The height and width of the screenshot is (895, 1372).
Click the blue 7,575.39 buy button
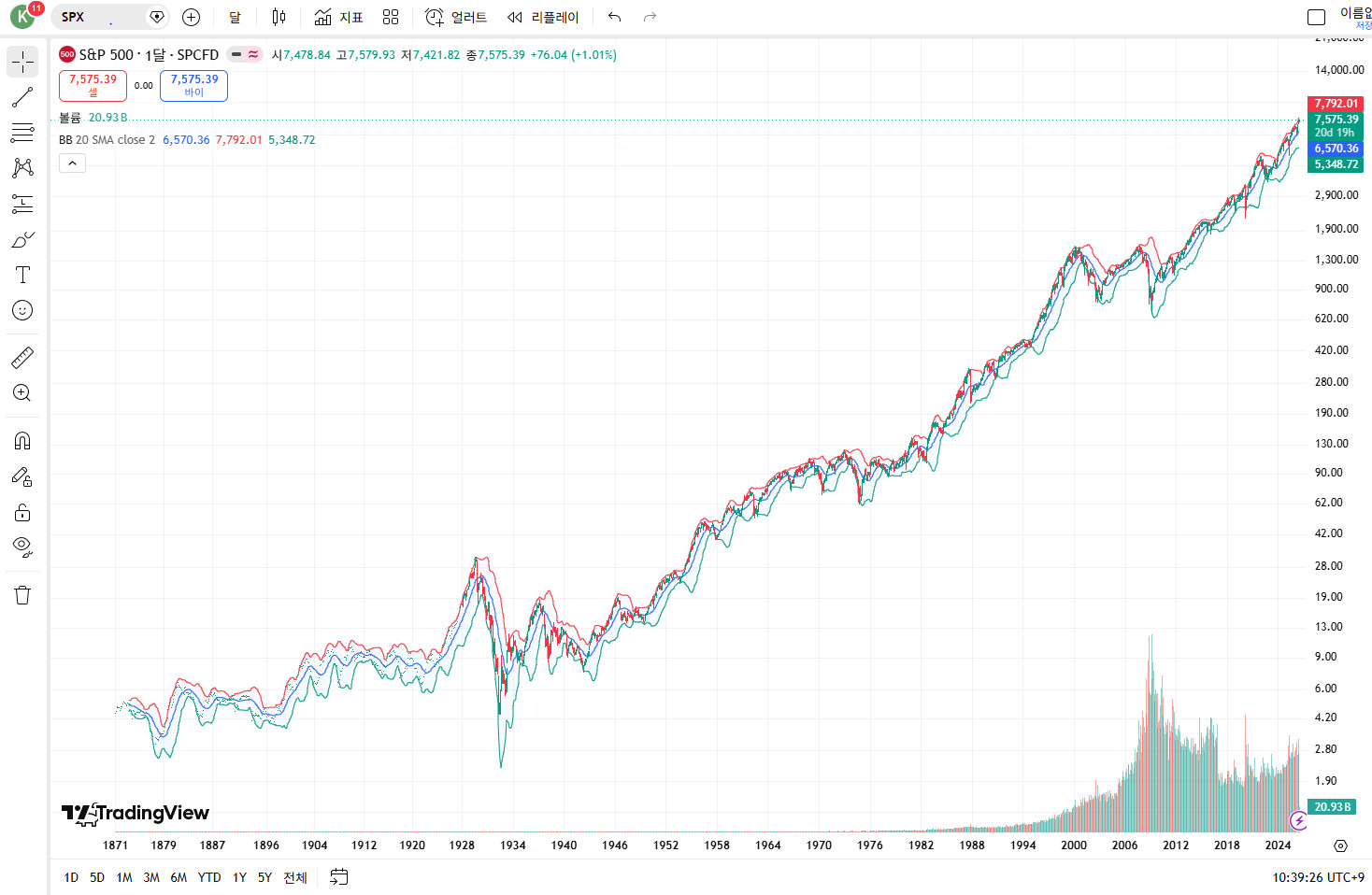tap(193, 85)
